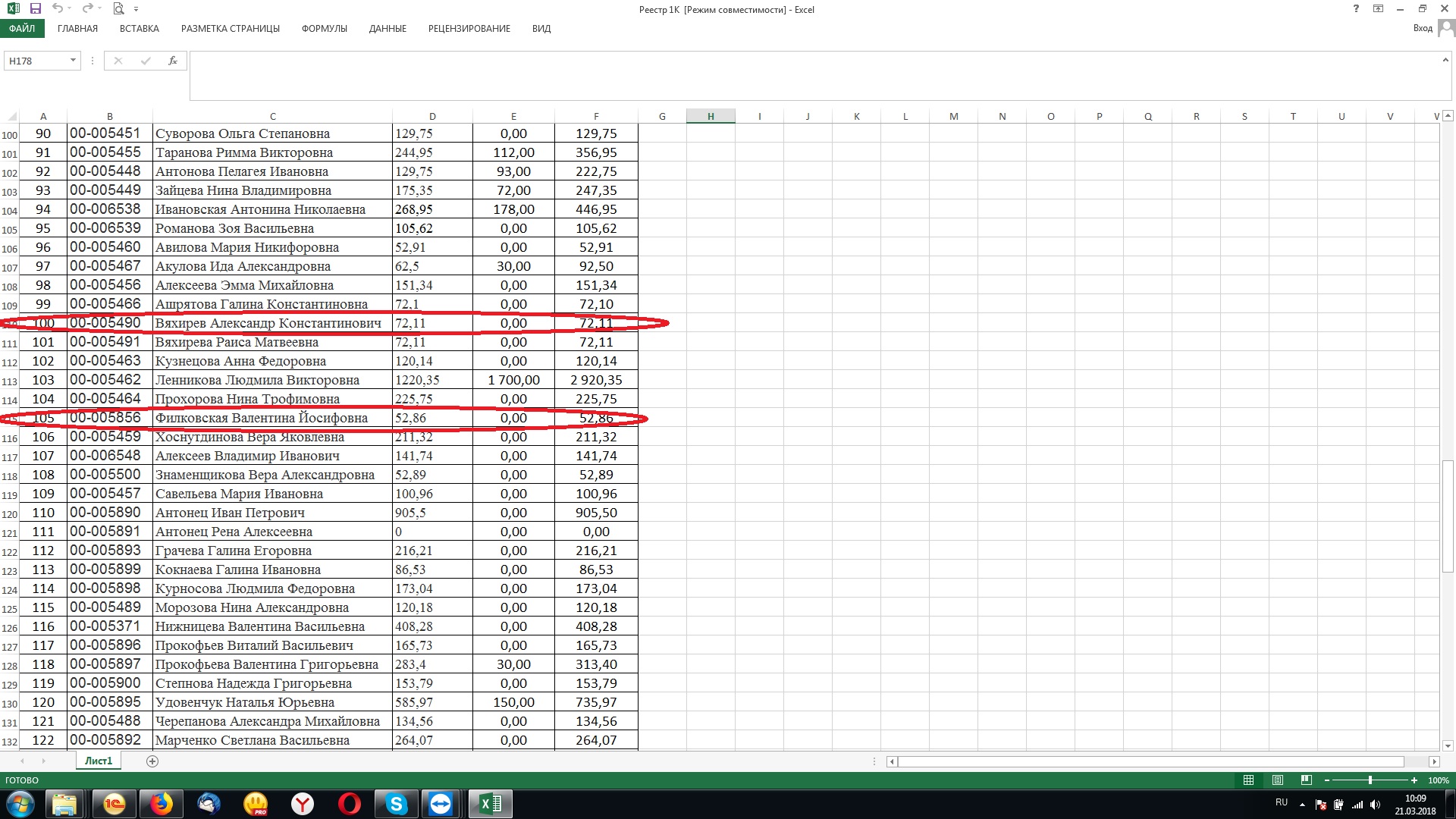Open Skype from the Windows taskbar
The image size is (1456, 819).
click(x=396, y=804)
